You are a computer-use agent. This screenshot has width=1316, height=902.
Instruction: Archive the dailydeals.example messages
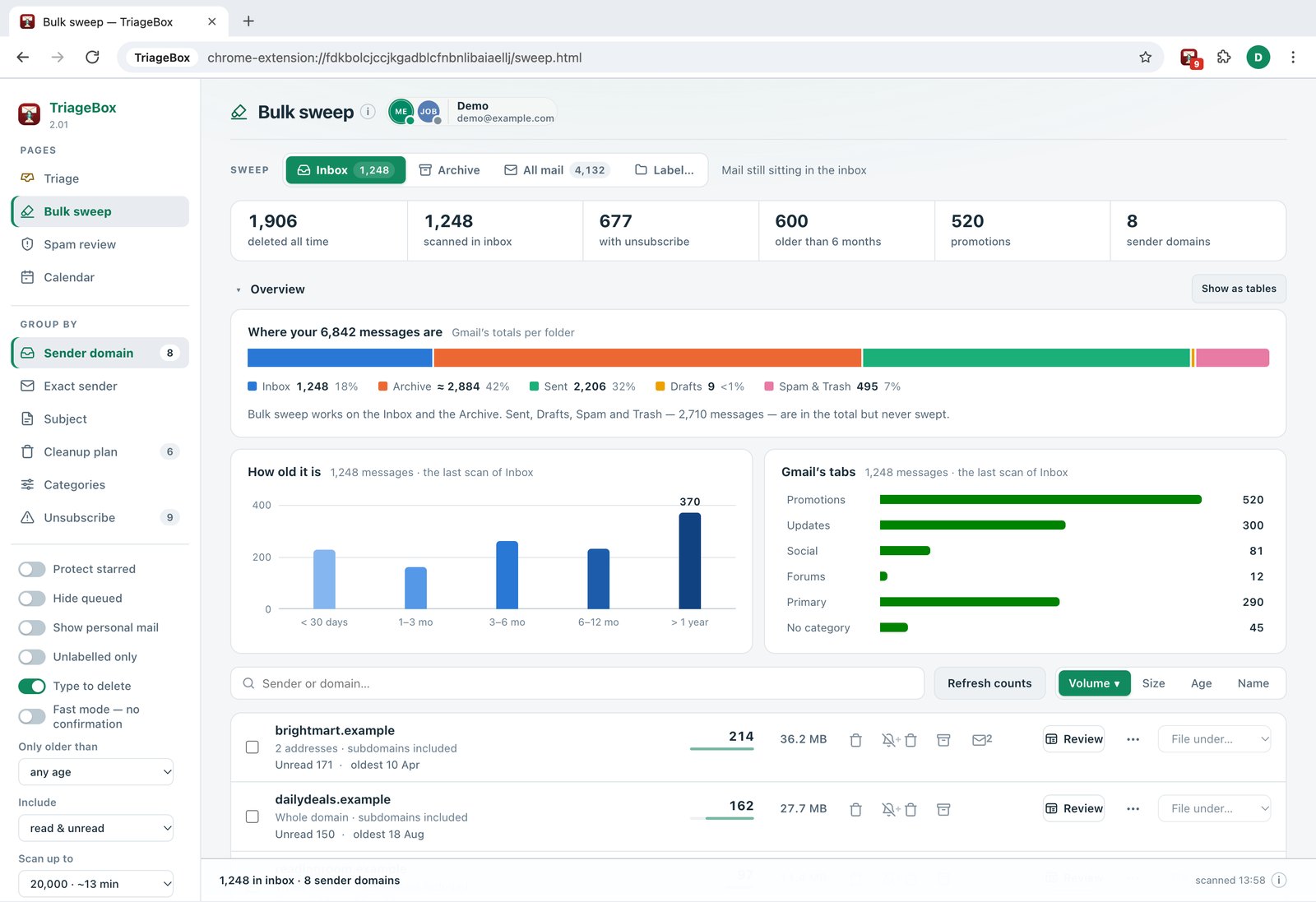[x=943, y=809]
